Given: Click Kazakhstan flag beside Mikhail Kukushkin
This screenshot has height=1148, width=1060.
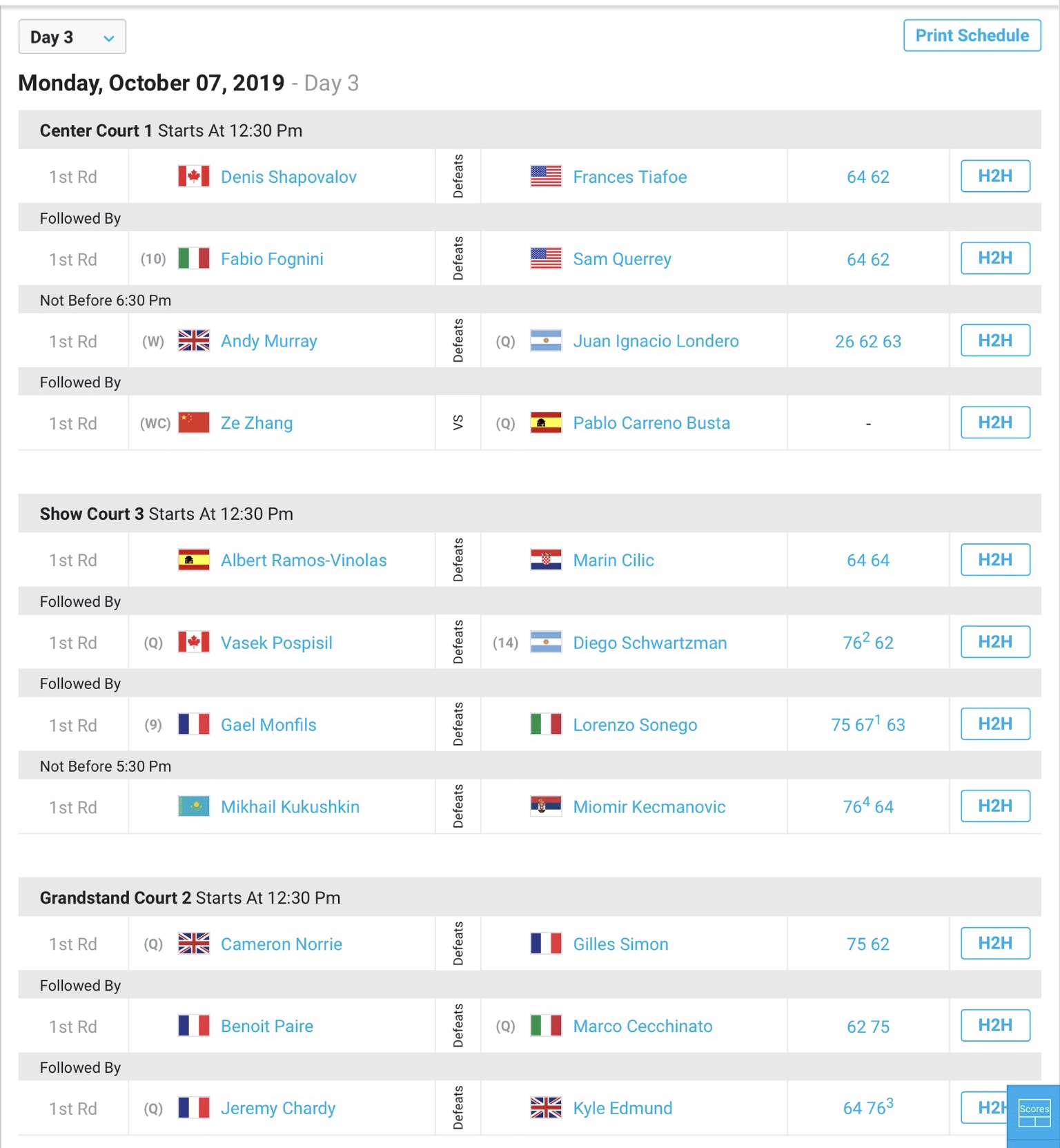Looking at the screenshot, I should 194,806.
